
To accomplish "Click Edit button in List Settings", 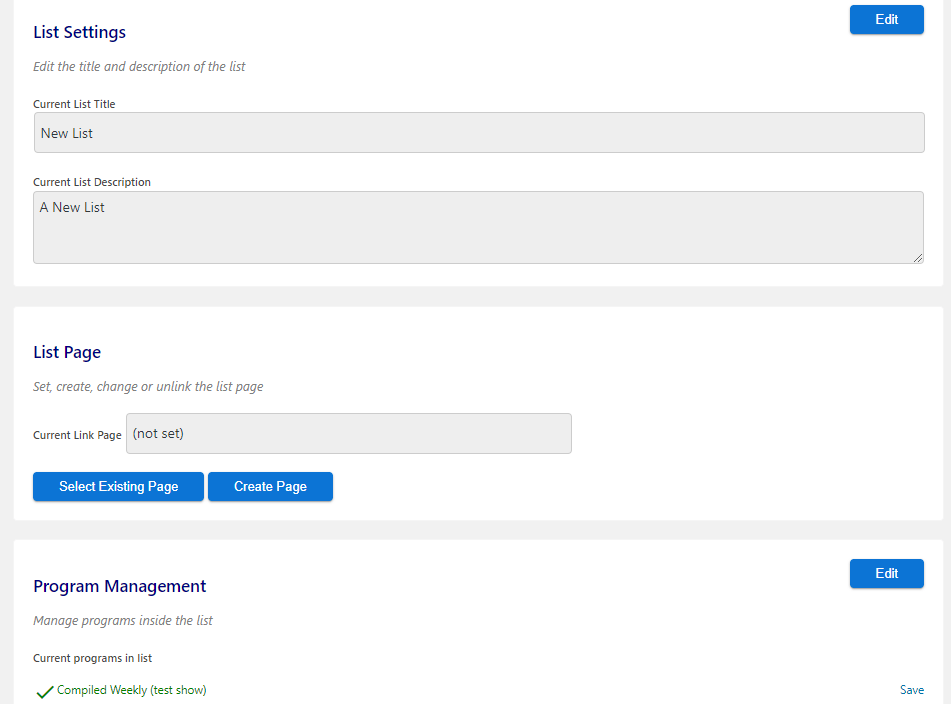I will click(886, 19).
